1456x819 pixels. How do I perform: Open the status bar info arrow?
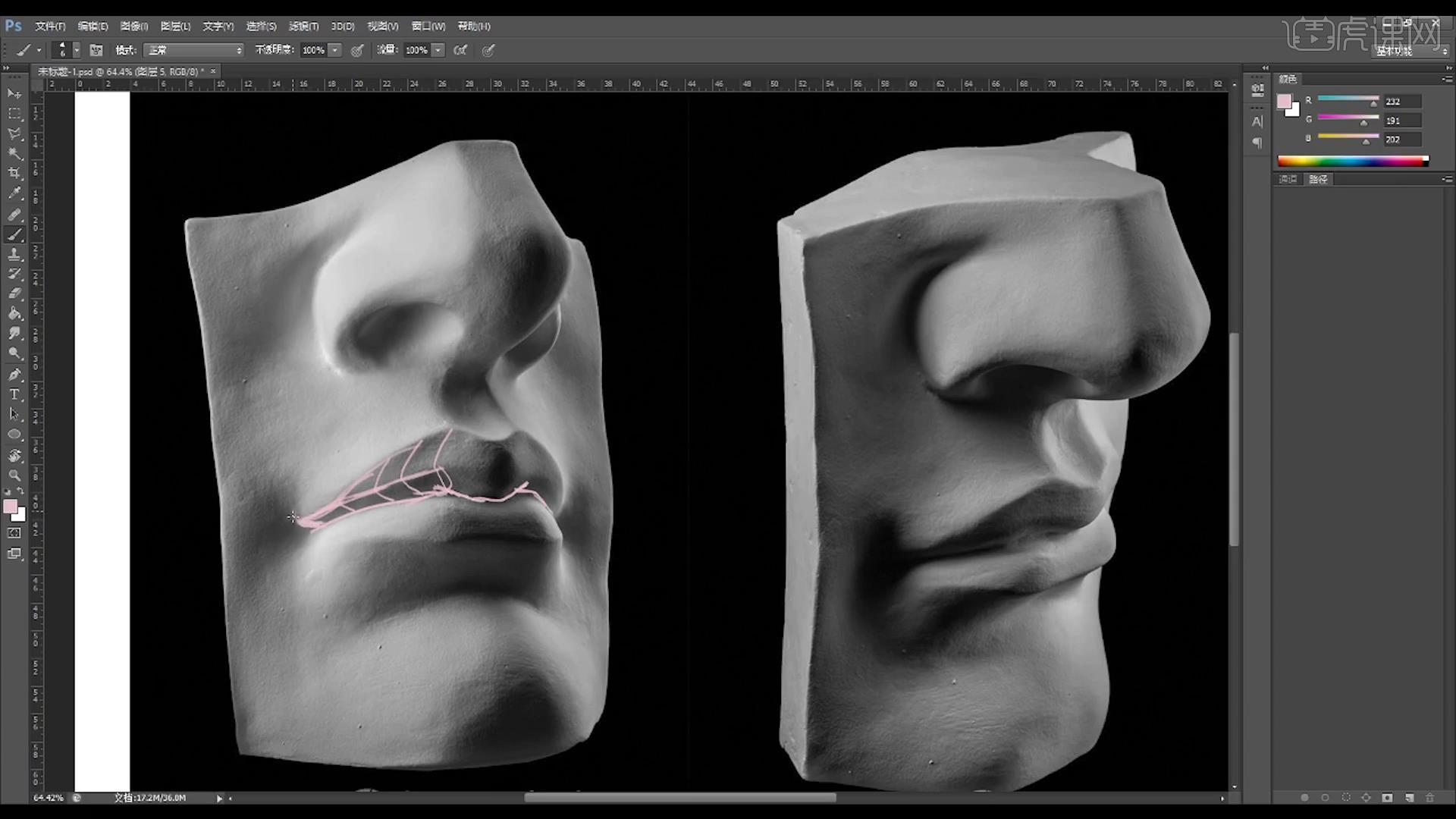219,798
